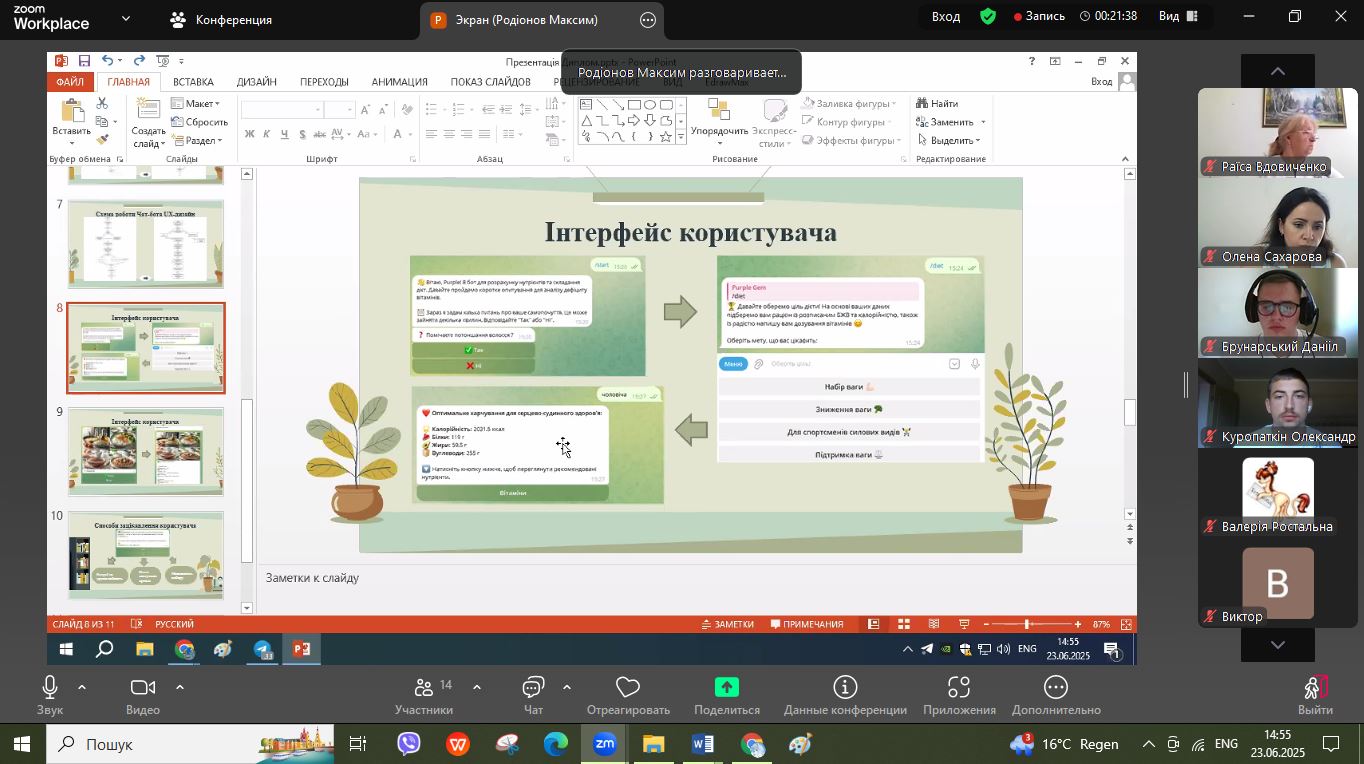
Task: Center text in paragraph group
Action: (449, 135)
